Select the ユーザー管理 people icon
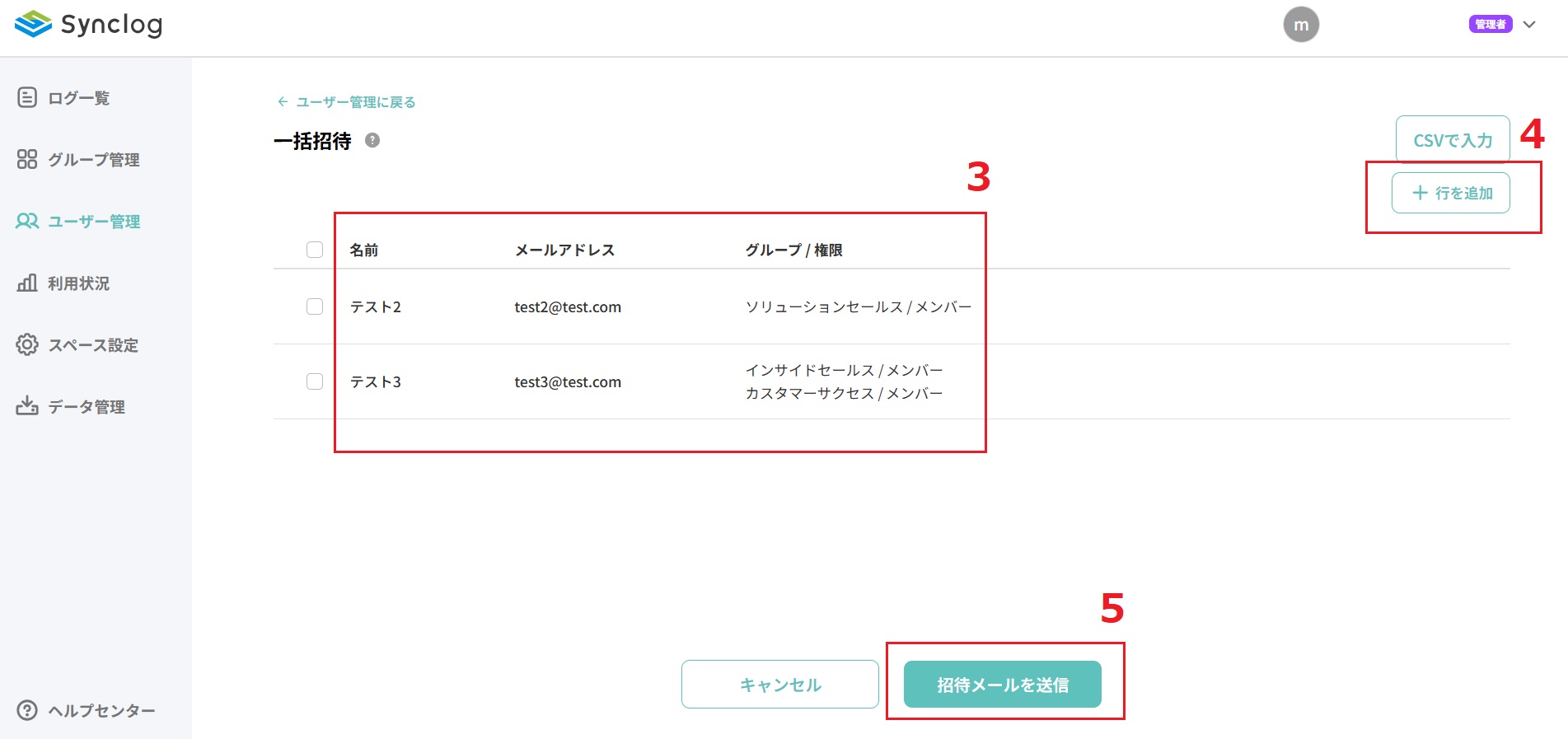 pyautogui.click(x=27, y=221)
